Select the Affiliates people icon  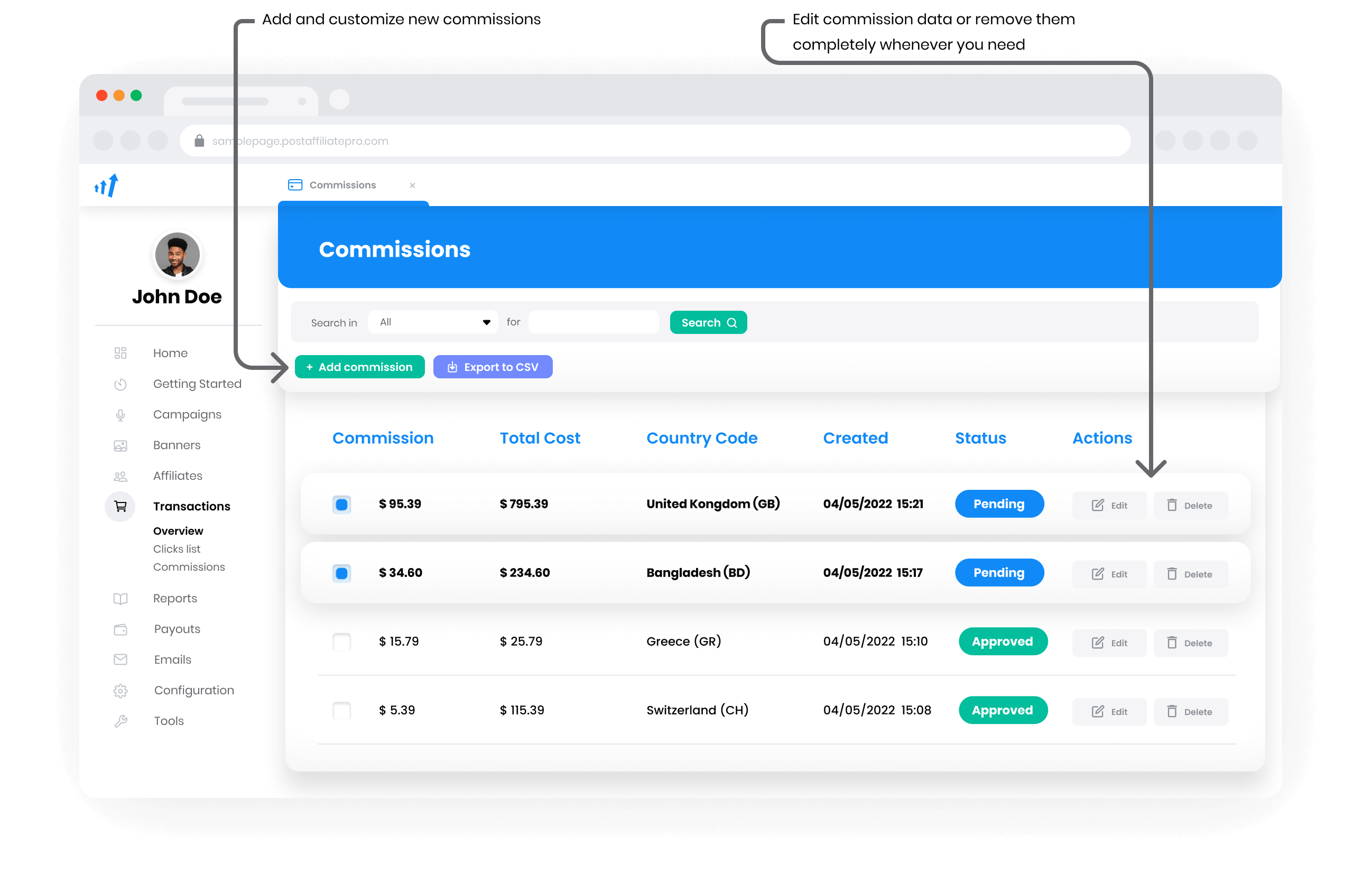click(x=120, y=476)
